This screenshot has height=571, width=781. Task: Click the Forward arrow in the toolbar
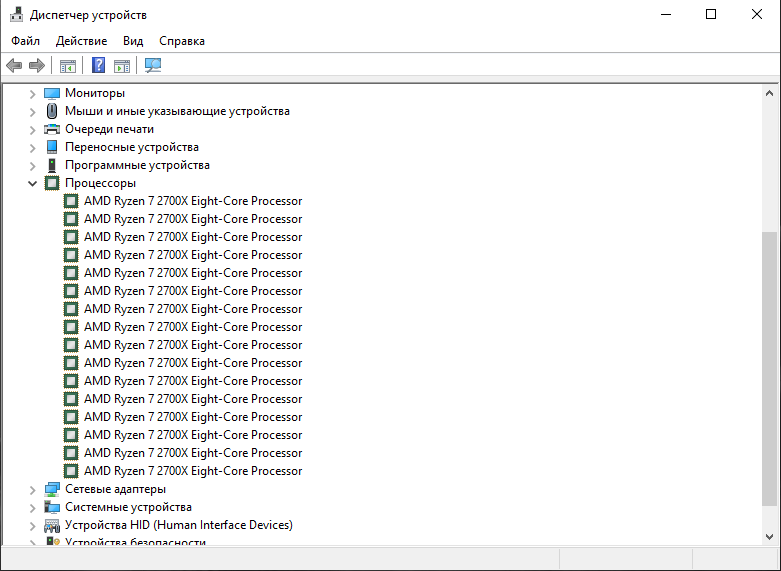tap(37, 65)
